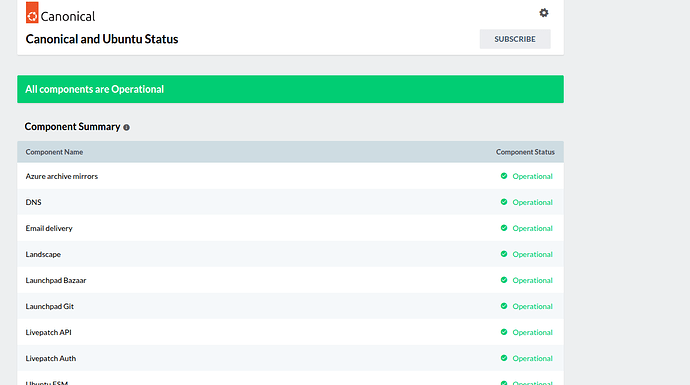The height and width of the screenshot is (385, 690).
Task: Click the green check icon for Azure archive mirrors
Action: coord(504,176)
